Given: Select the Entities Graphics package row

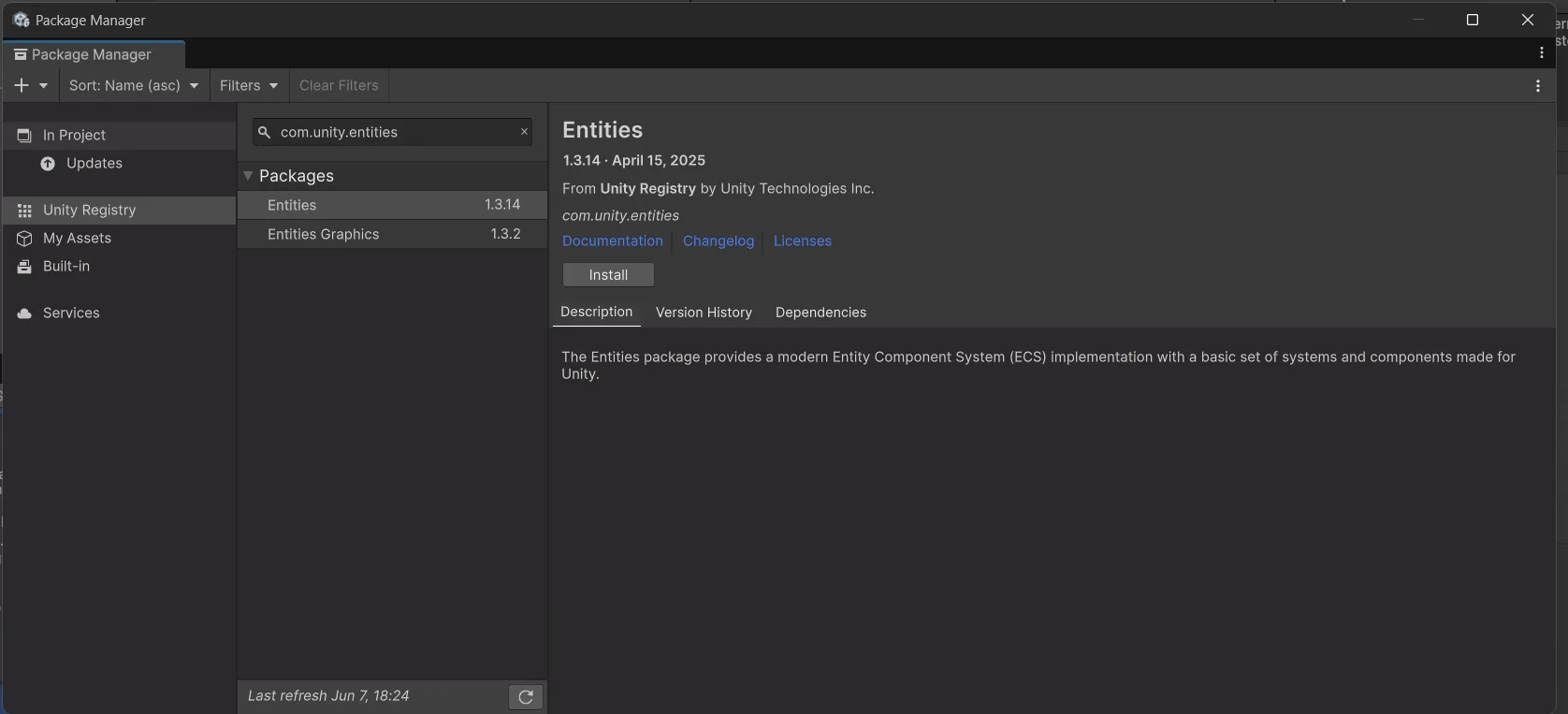Looking at the screenshot, I should [392, 234].
